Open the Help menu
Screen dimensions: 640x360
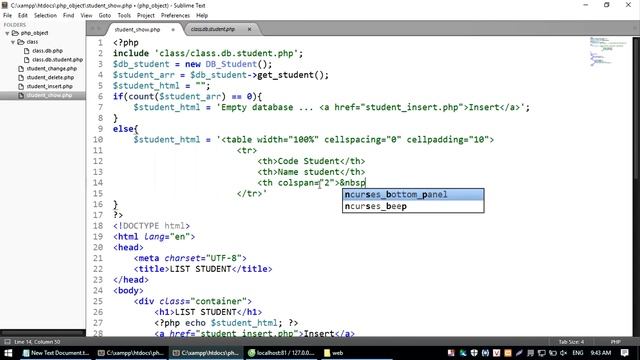tap(202, 16)
